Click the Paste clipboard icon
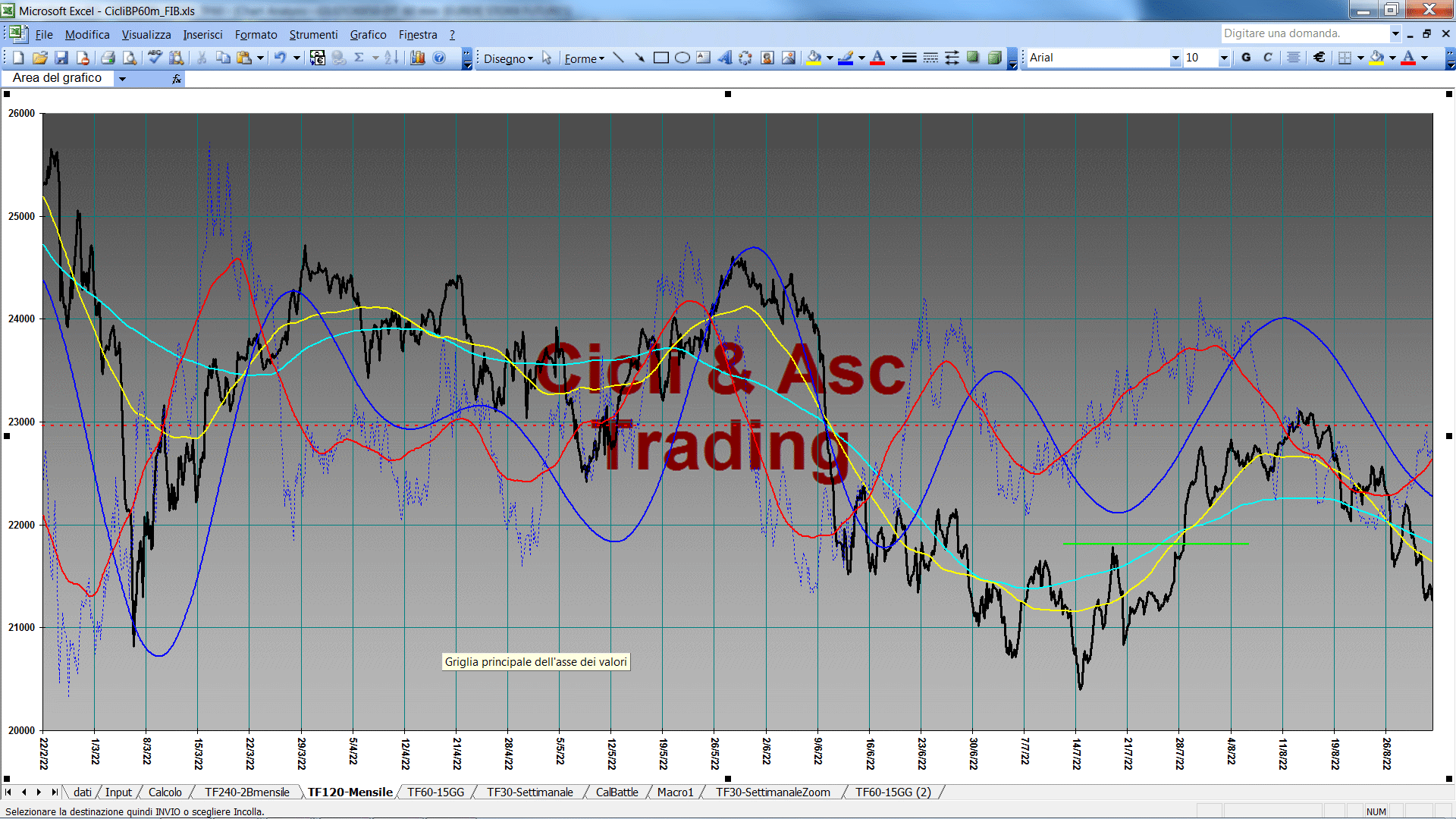This screenshot has height=819, width=1456. pos(244,58)
